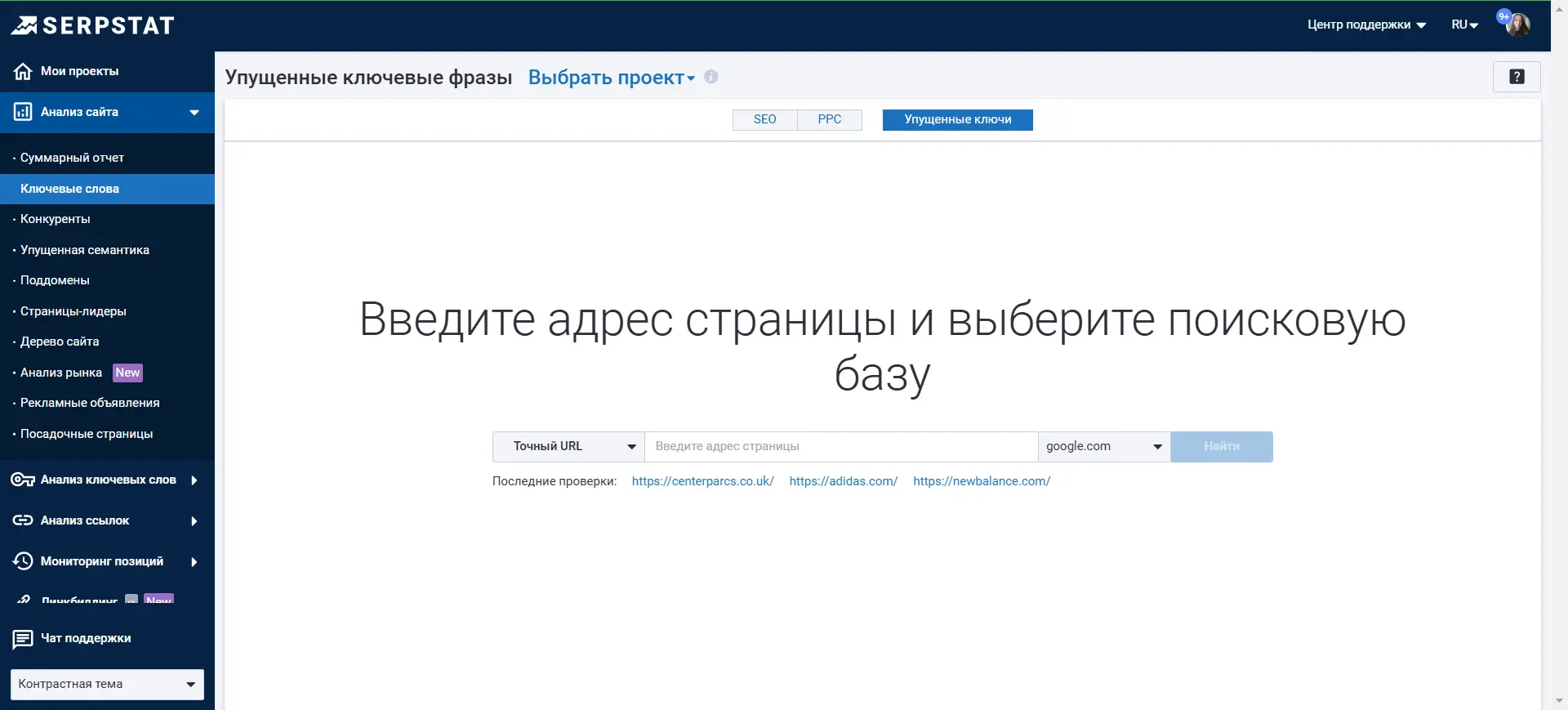Open recent check https://newbalance.com/

tap(982, 481)
